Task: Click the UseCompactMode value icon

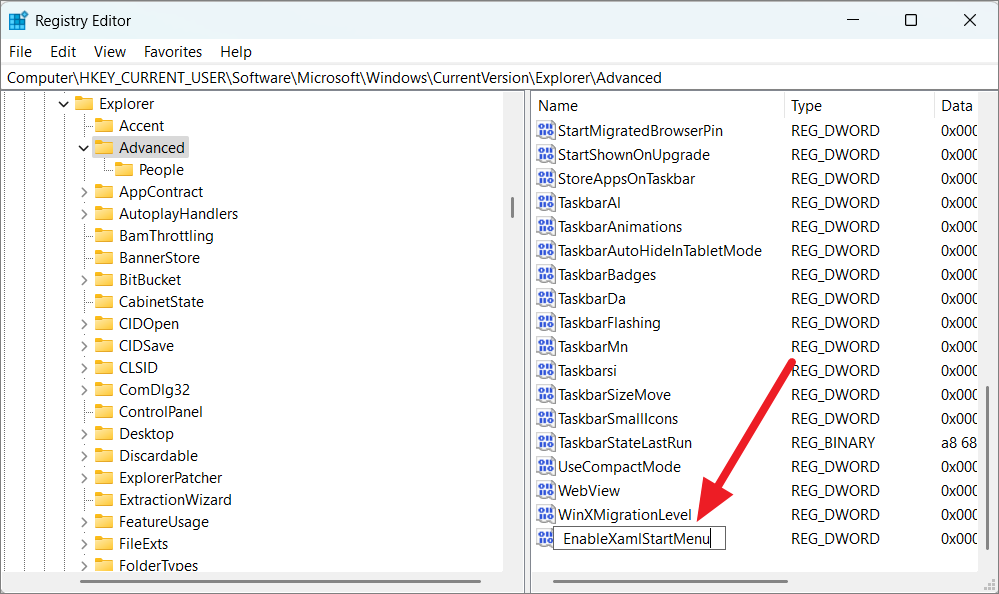Action: (545, 467)
